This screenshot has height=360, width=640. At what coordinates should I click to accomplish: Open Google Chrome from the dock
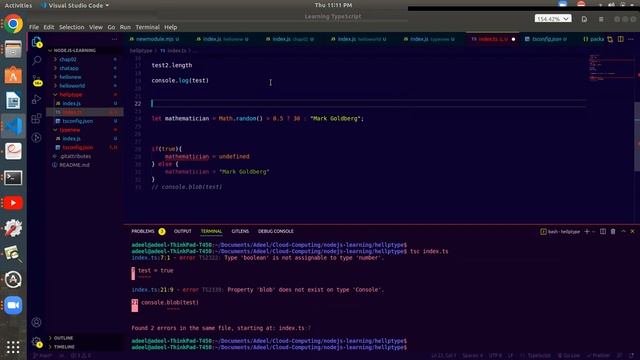click(13, 24)
